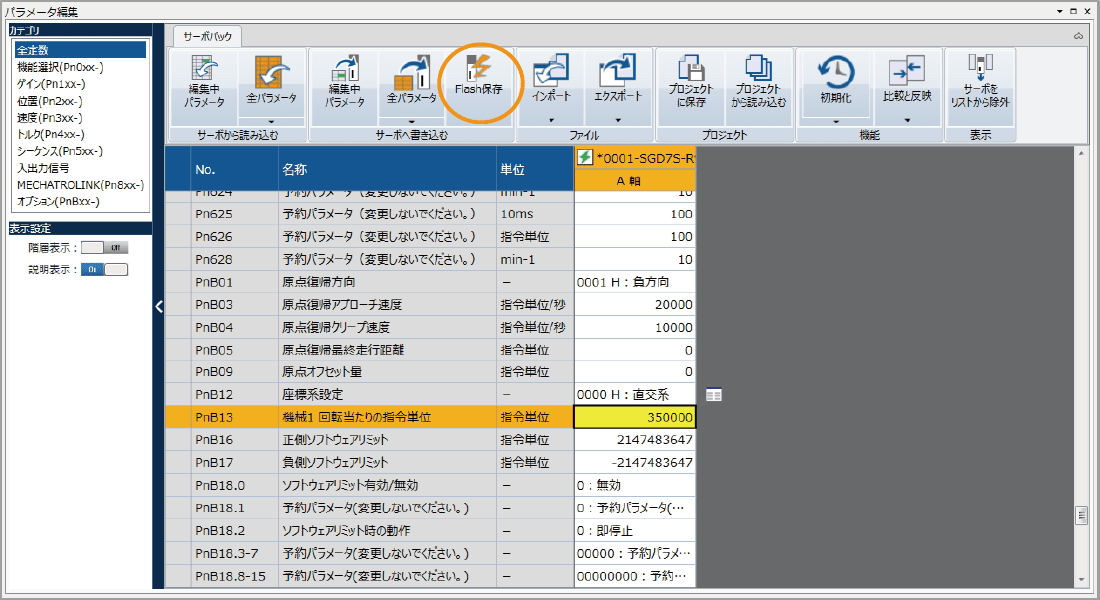1100x600 pixels.
Task: Toggle the 階層表示 switch
Action: click(x=105, y=247)
